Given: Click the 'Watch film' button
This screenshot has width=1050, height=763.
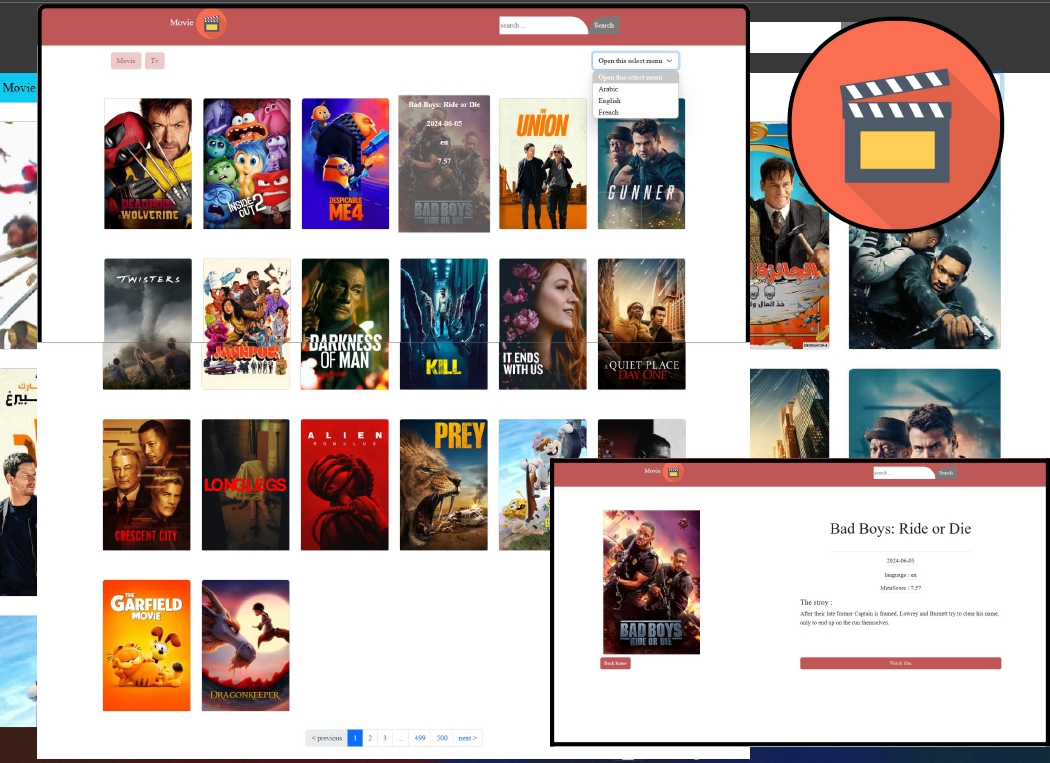Looking at the screenshot, I should (x=901, y=663).
